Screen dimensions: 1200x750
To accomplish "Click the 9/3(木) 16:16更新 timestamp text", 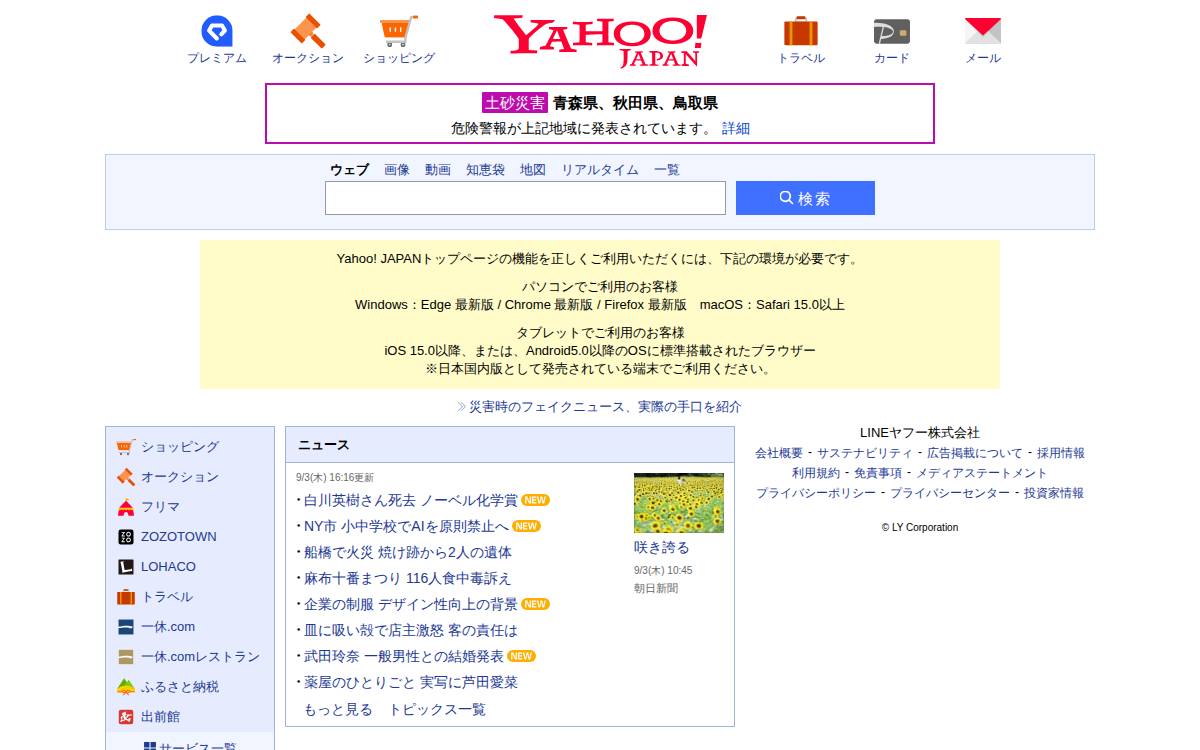I will tap(335, 478).
